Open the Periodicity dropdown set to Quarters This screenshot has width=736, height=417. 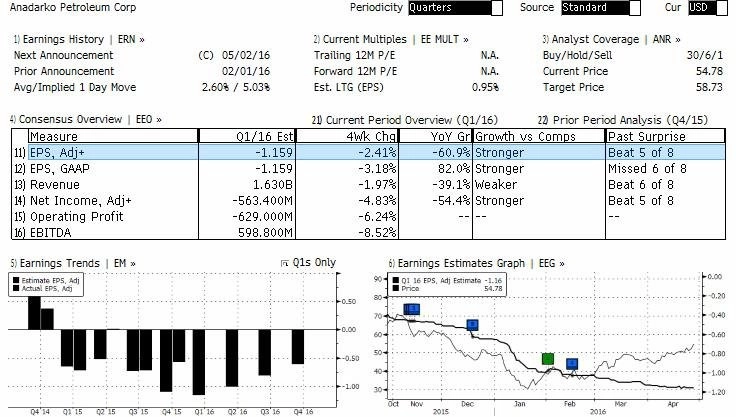tap(455, 8)
